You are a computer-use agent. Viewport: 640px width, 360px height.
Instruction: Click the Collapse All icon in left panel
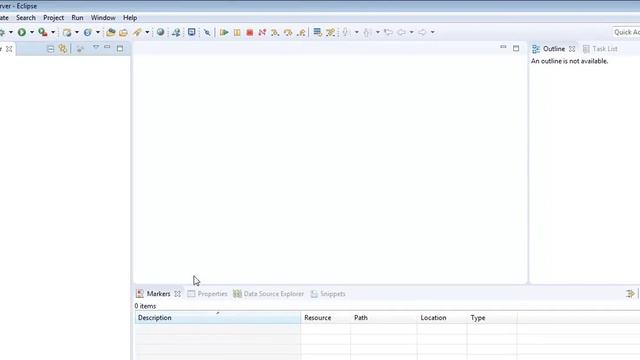50,49
